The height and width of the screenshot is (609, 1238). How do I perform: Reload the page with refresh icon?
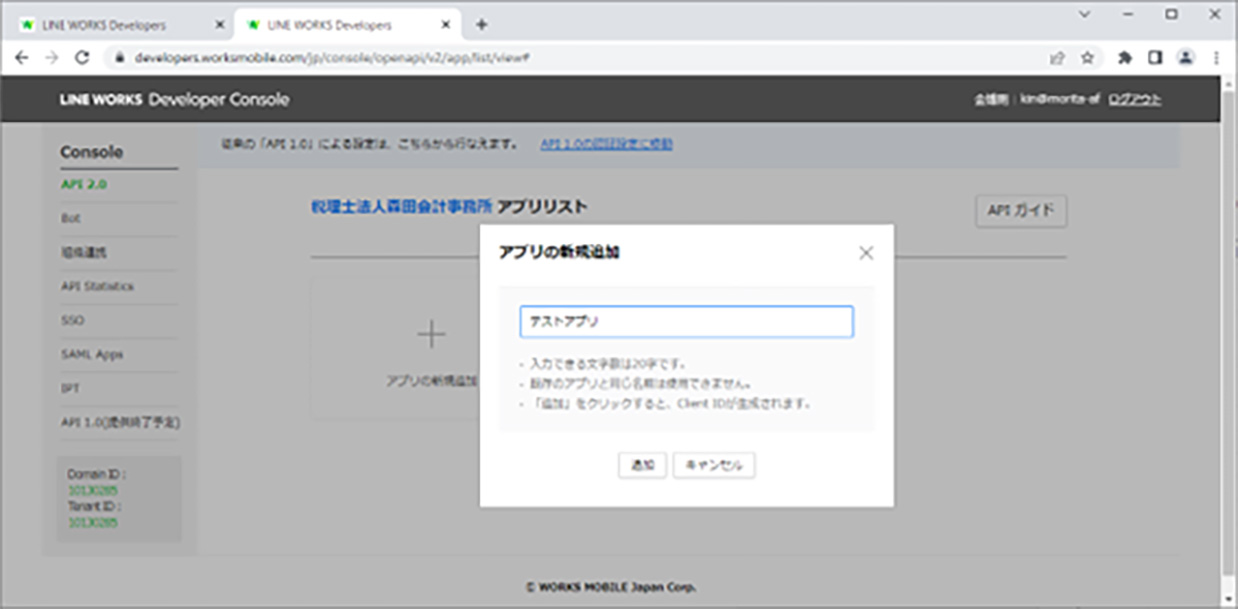tap(82, 58)
